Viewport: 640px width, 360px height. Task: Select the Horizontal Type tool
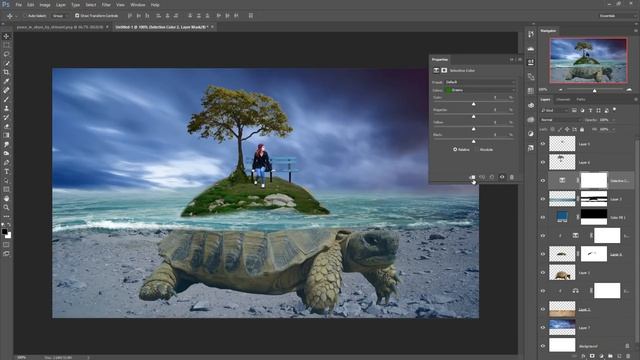[6, 171]
